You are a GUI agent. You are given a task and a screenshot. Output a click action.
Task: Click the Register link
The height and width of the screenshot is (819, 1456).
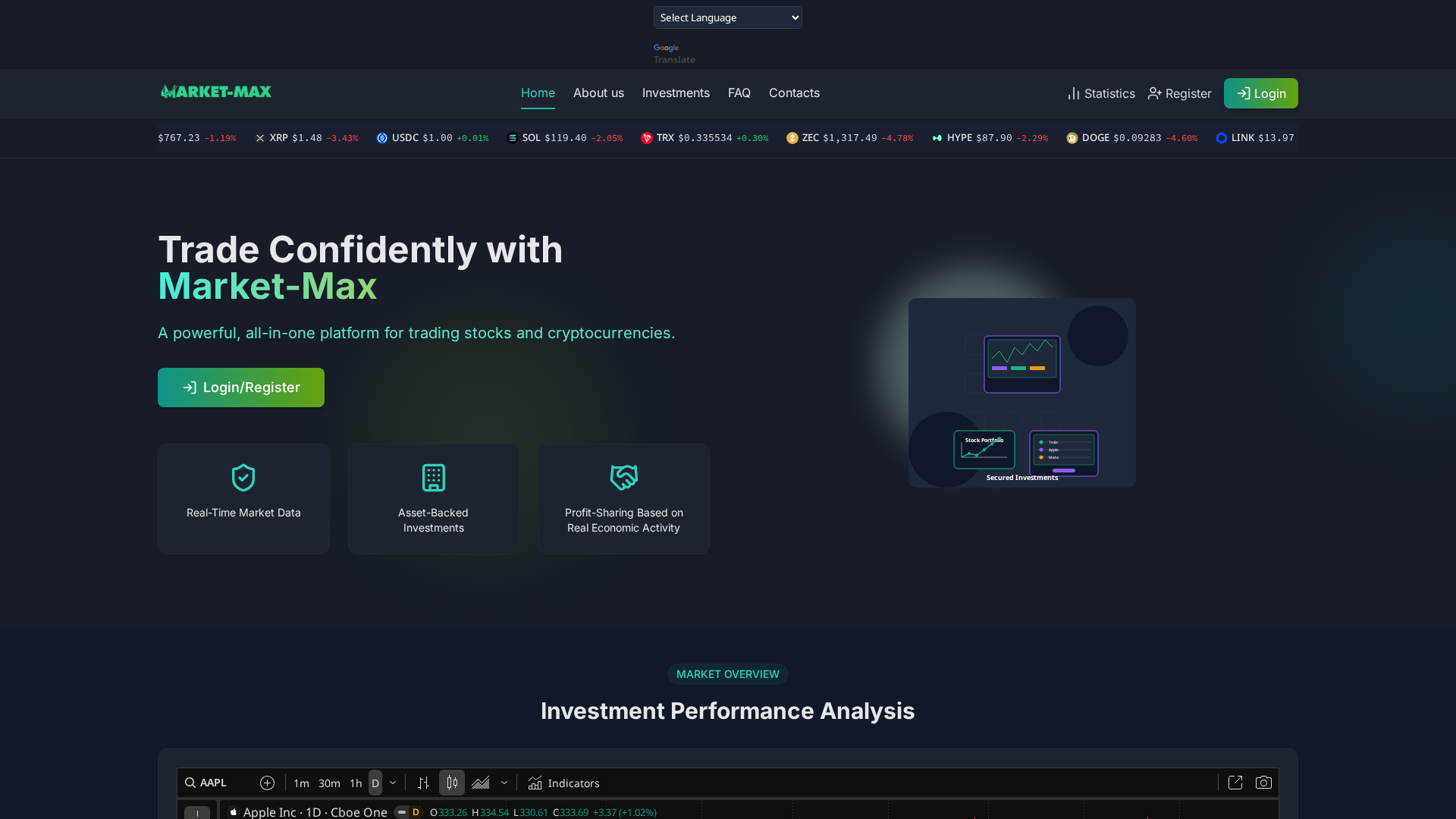[x=1179, y=93]
